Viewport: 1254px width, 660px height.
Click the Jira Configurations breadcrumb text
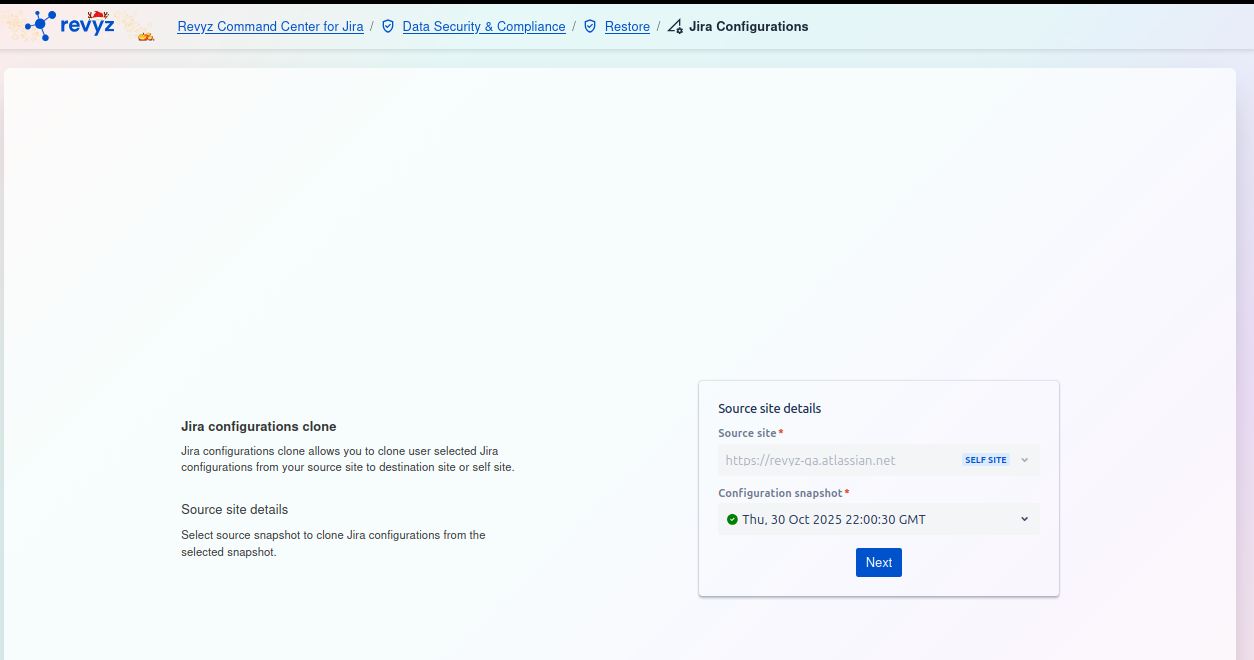pyautogui.click(x=748, y=27)
